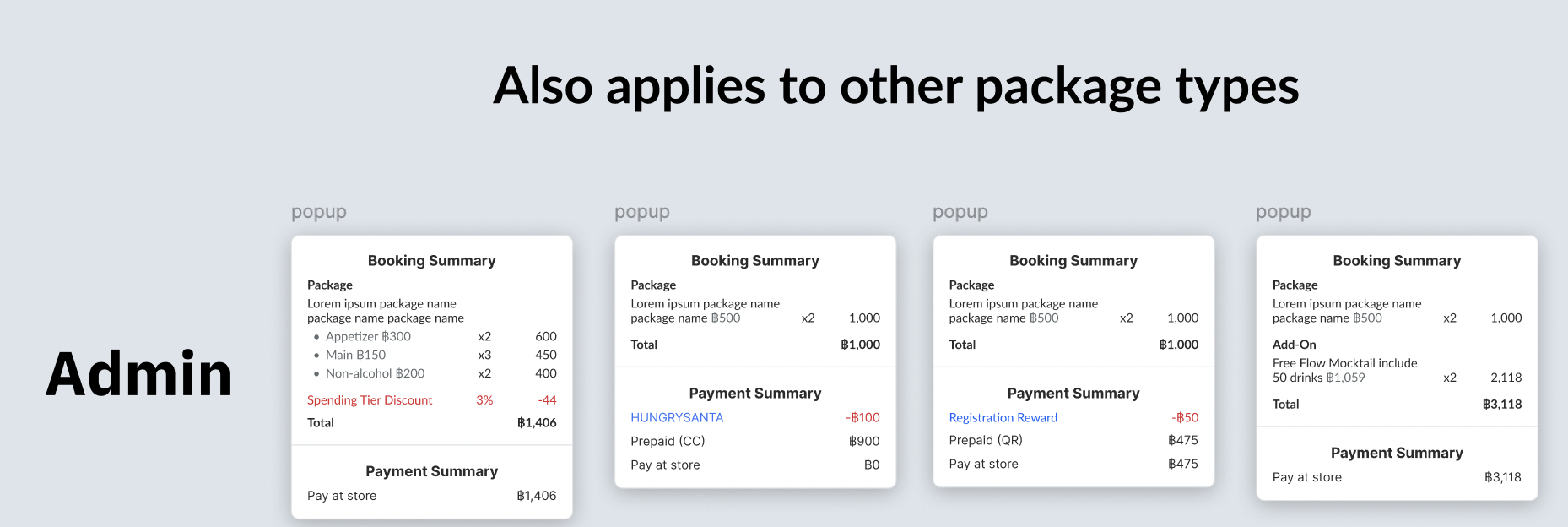
Task: Click the ฿1,406 Pay at store amount
Action: [x=536, y=496]
